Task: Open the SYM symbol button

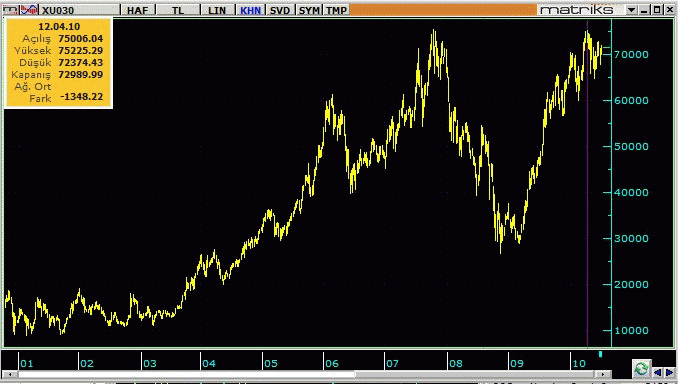Action: point(310,10)
